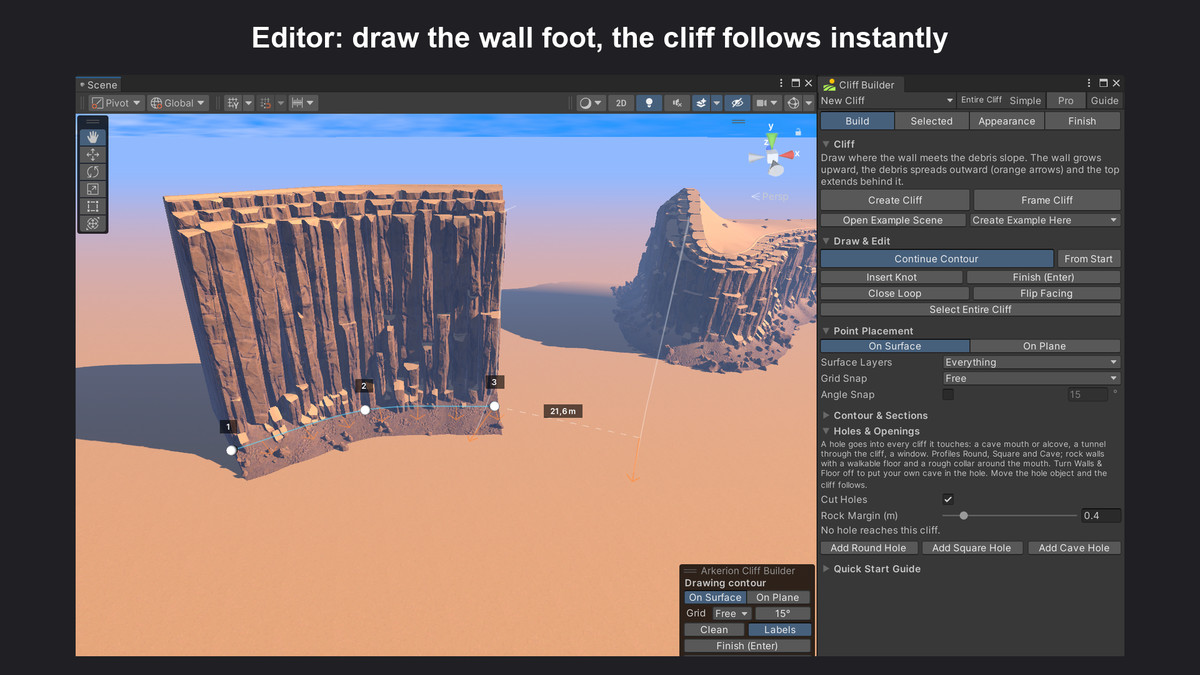The image size is (1200, 675).
Task: Collapse the Cliff section
Action: pyautogui.click(x=826, y=144)
